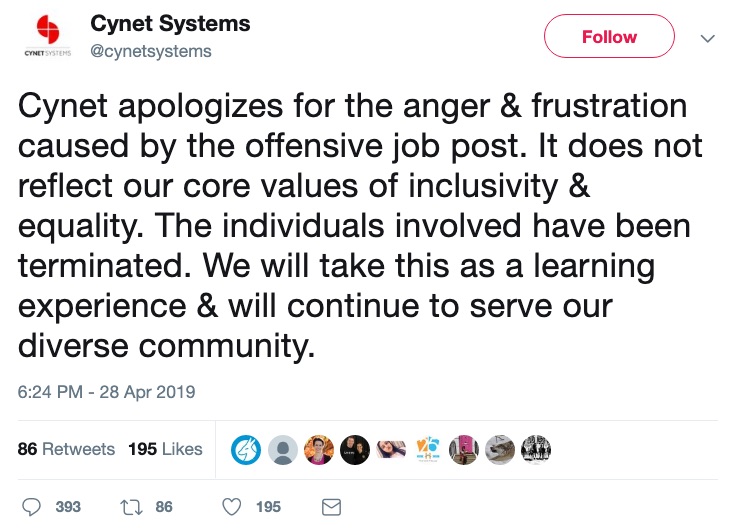This screenshot has width=732, height=528.
Task: Click the pink door building avatar
Action: [x=464, y=450]
